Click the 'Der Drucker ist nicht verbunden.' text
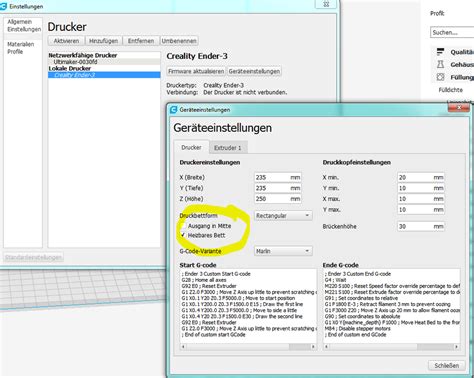The height and width of the screenshot is (378, 474). pyautogui.click(x=245, y=92)
